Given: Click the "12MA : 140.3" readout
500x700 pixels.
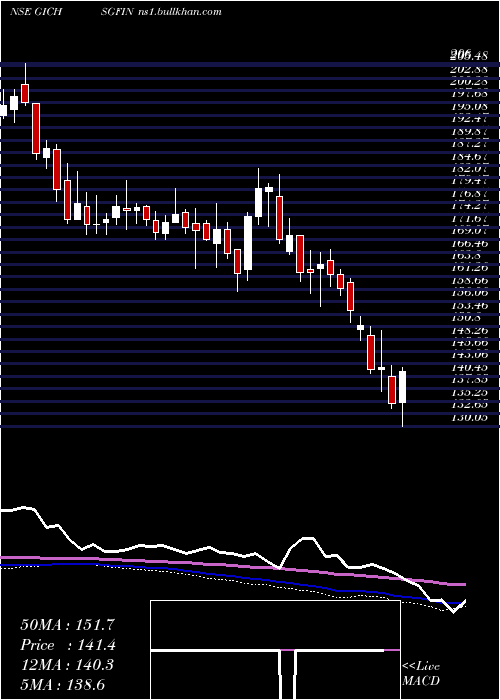Looking at the screenshot, I should point(67,665).
